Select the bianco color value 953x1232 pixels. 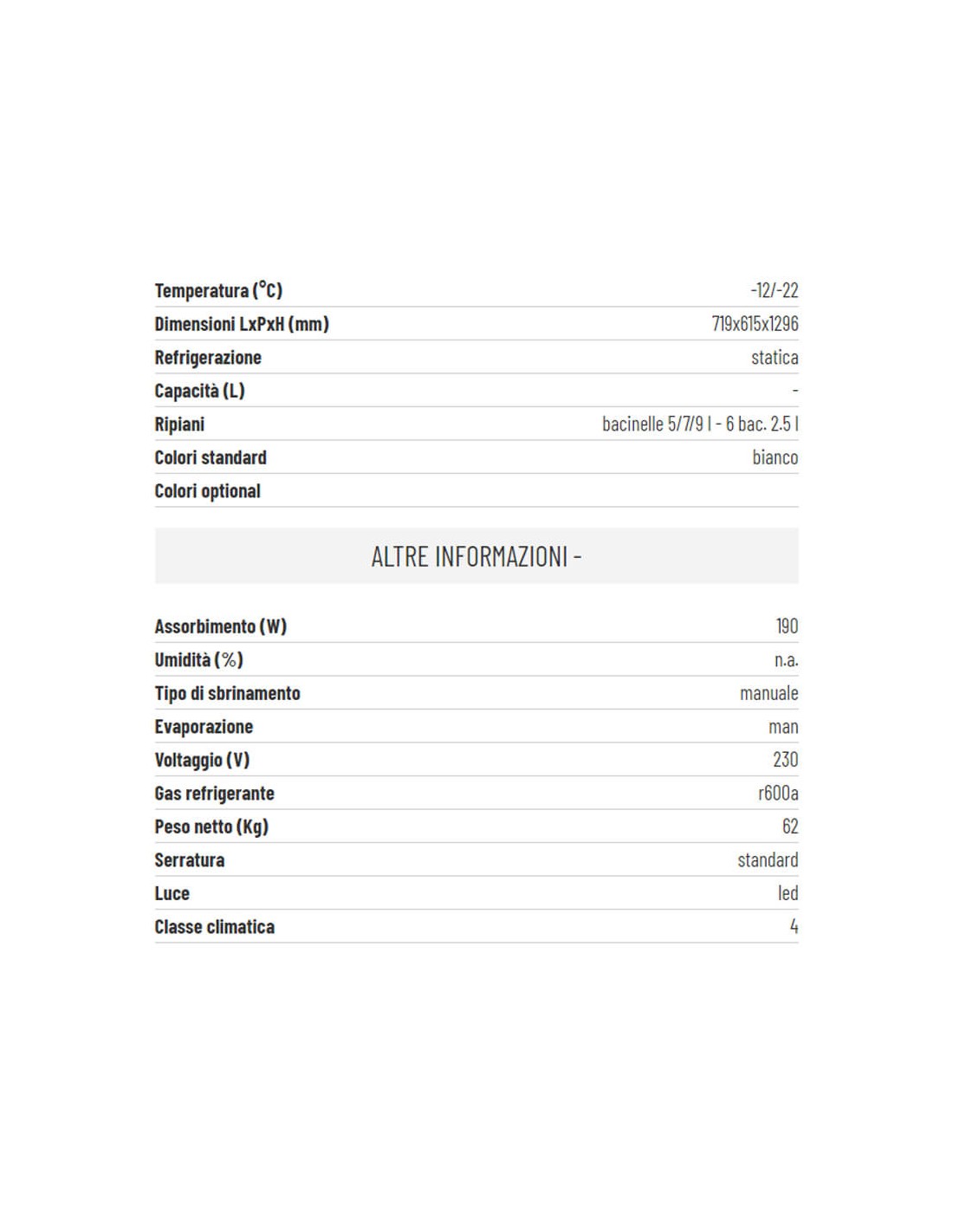775,457
